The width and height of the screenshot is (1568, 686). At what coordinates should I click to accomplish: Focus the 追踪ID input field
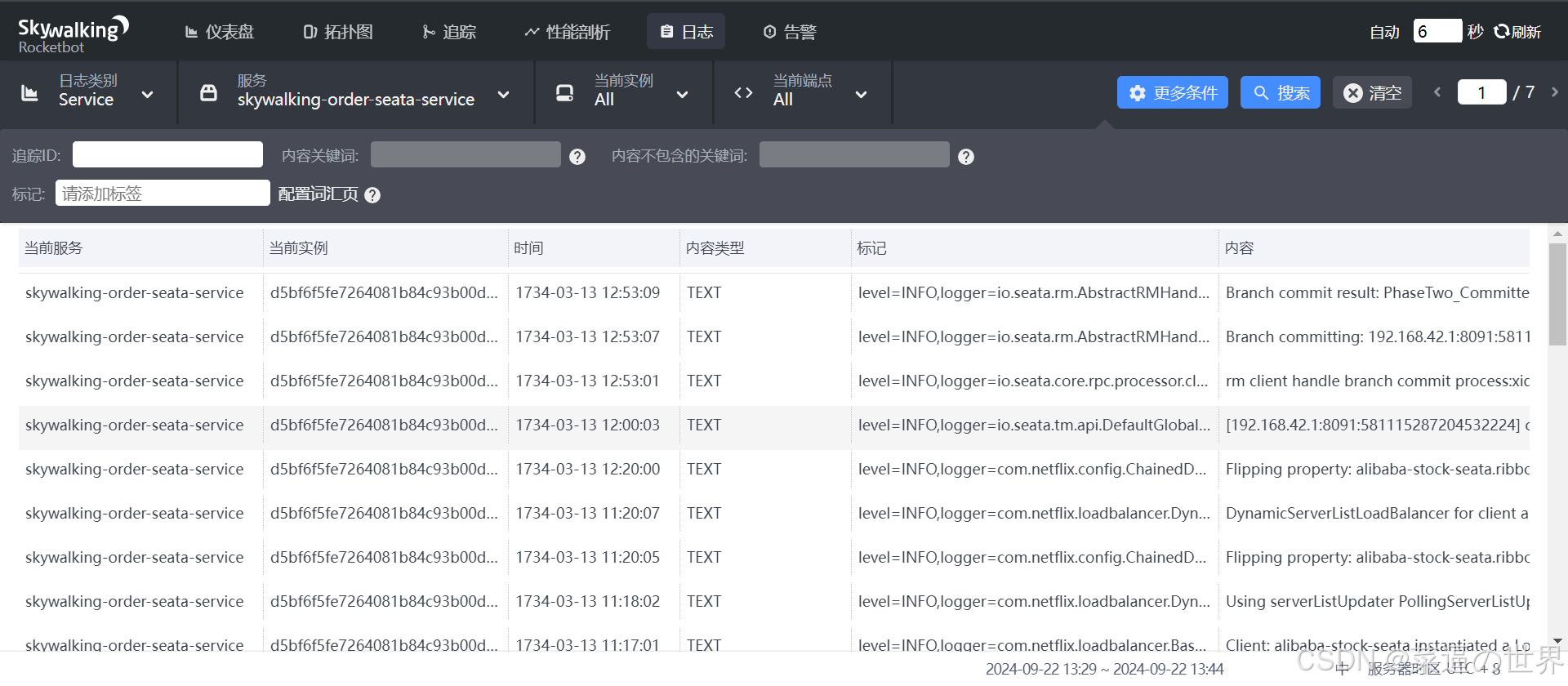click(x=167, y=154)
